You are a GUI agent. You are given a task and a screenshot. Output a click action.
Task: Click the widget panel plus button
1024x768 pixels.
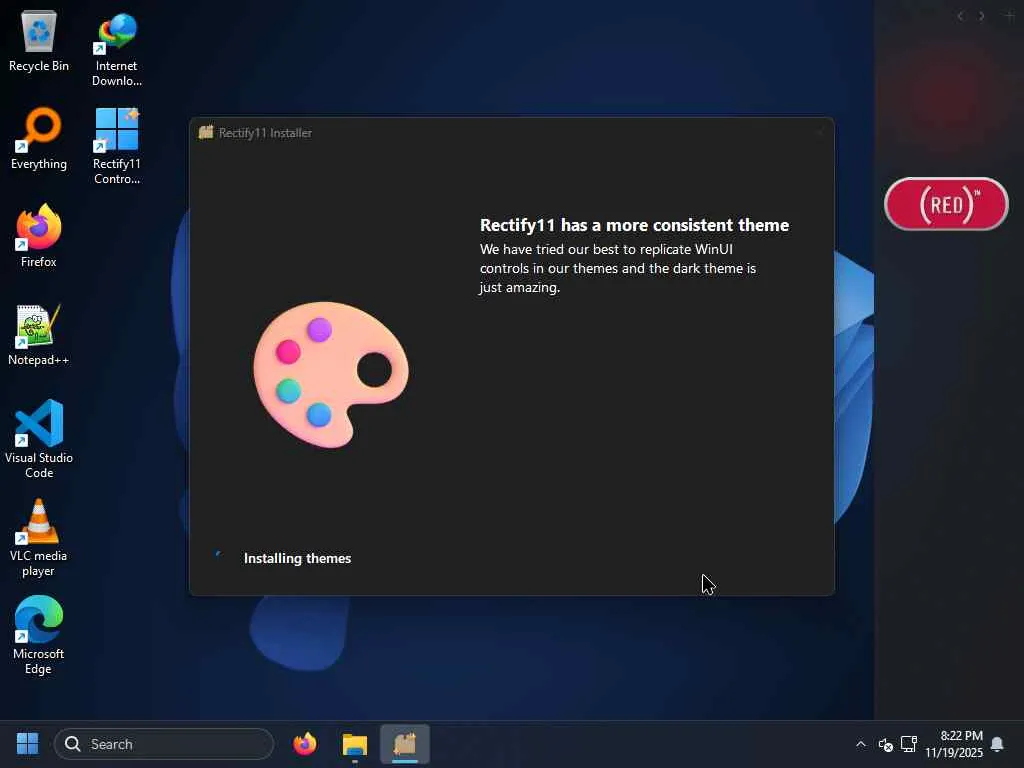click(x=1010, y=16)
